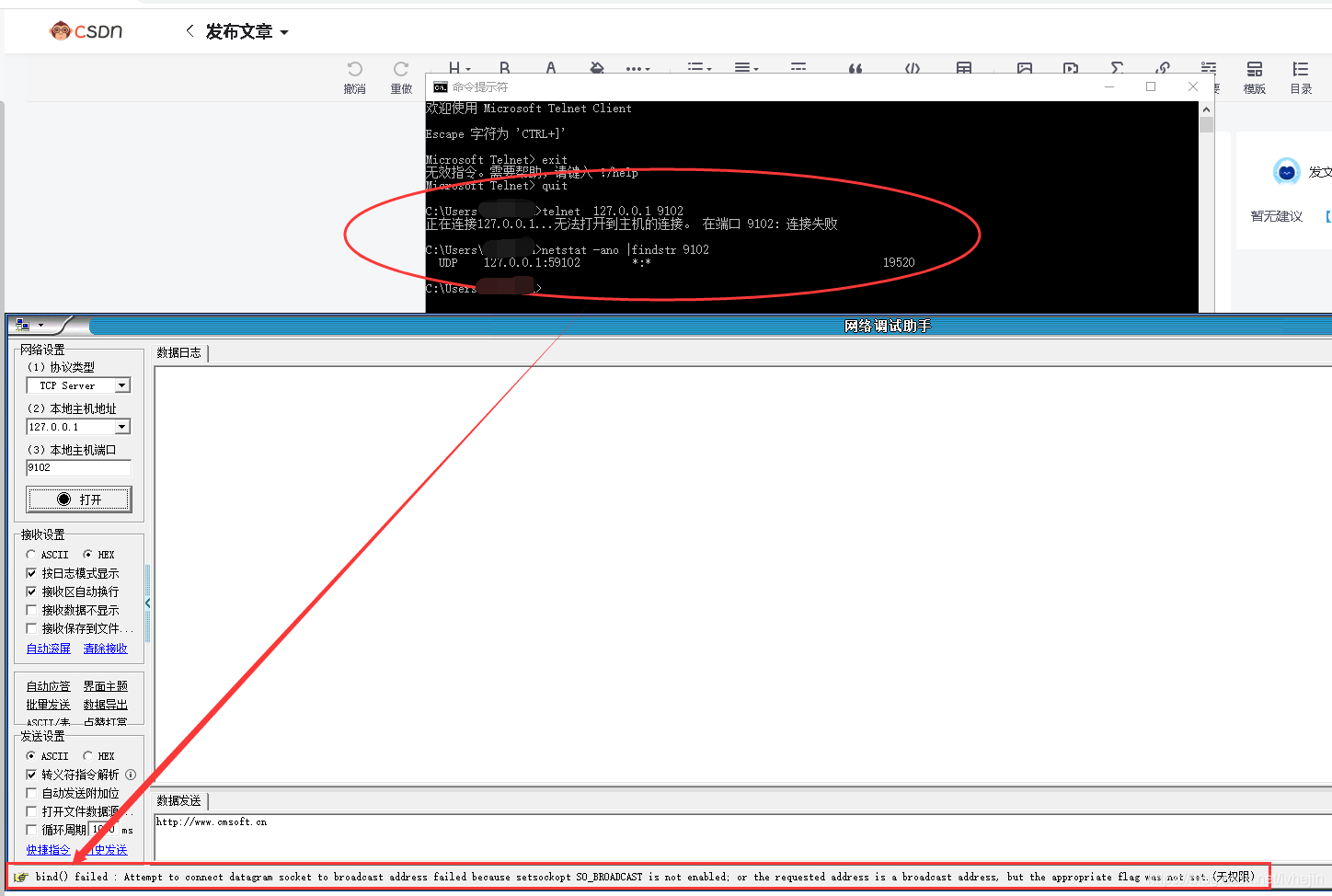Click the insert hyperlink icon
The width and height of the screenshot is (1332, 896).
1163,68
